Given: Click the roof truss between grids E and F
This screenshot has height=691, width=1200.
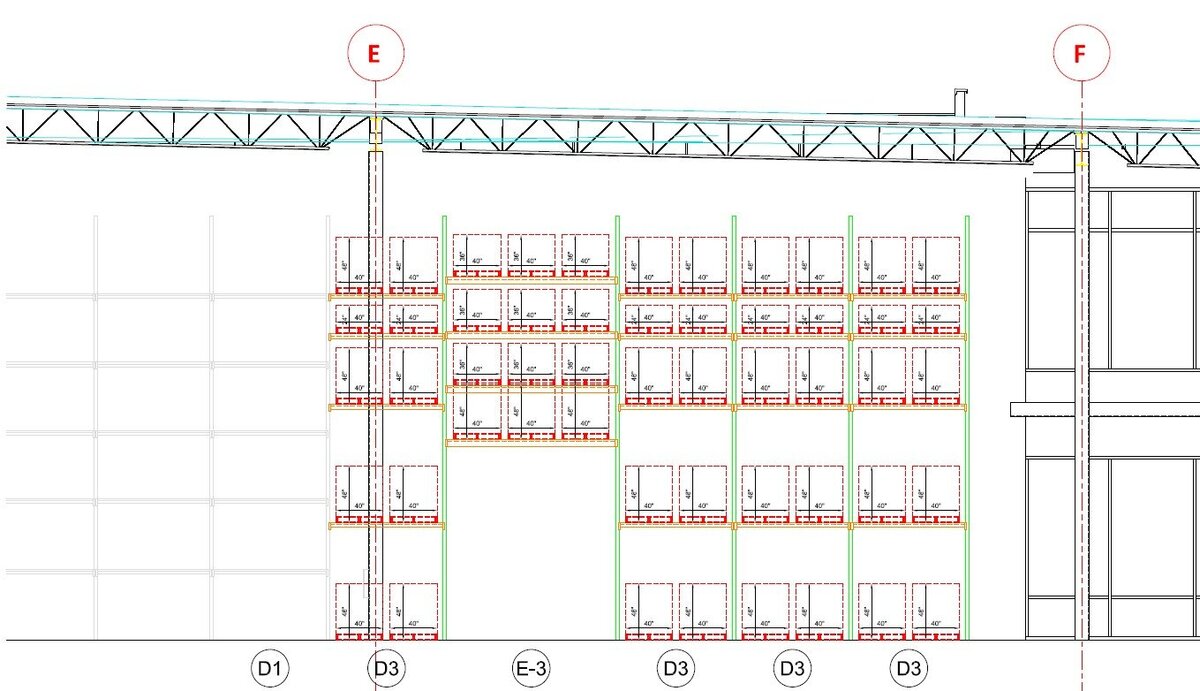Looking at the screenshot, I should point(700,136).
